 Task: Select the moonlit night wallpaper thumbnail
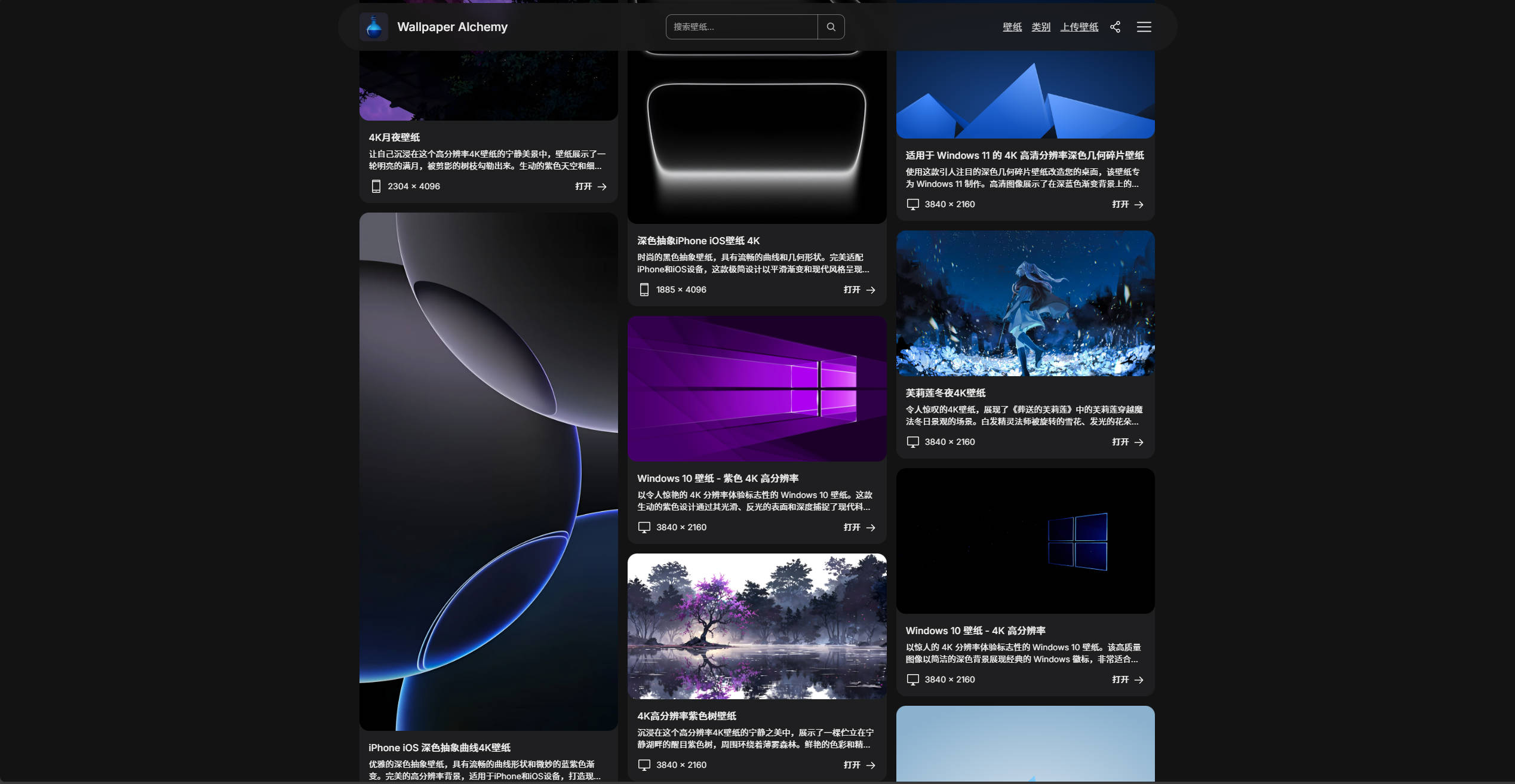point(488,85)
